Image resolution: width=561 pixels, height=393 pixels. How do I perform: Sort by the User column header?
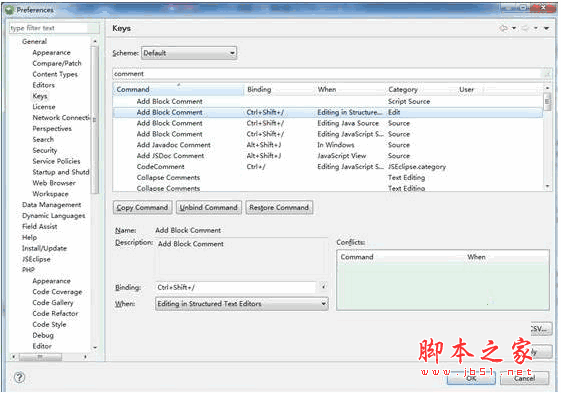(x=469, y=89)
